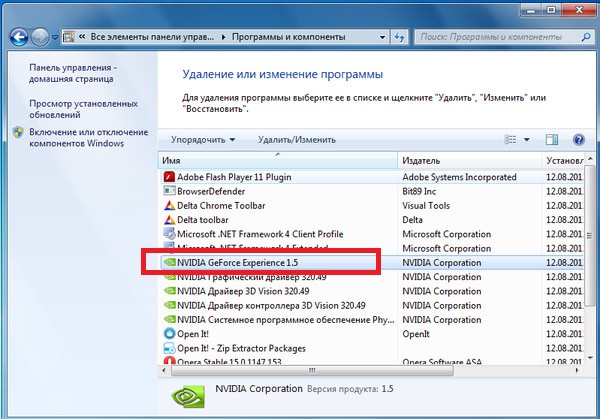Click the horizontal scrollbar left arrow
The width and height of the screenshot is (600, 419).
click(x=164, y=370)
